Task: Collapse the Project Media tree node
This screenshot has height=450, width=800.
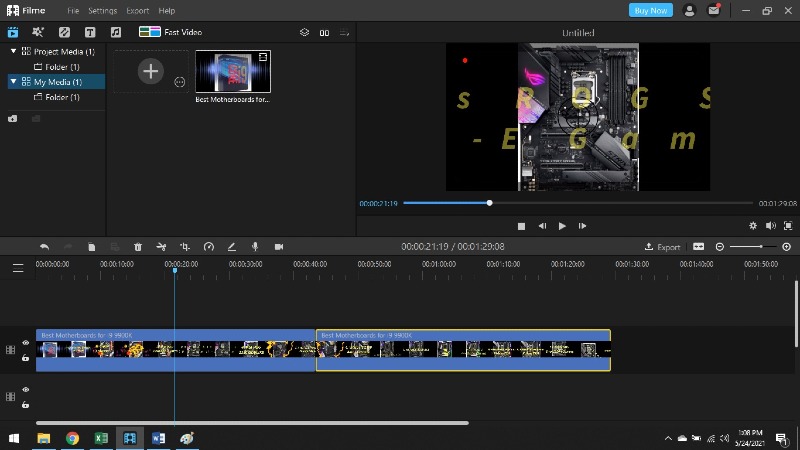Action: [x=13, y=51]
